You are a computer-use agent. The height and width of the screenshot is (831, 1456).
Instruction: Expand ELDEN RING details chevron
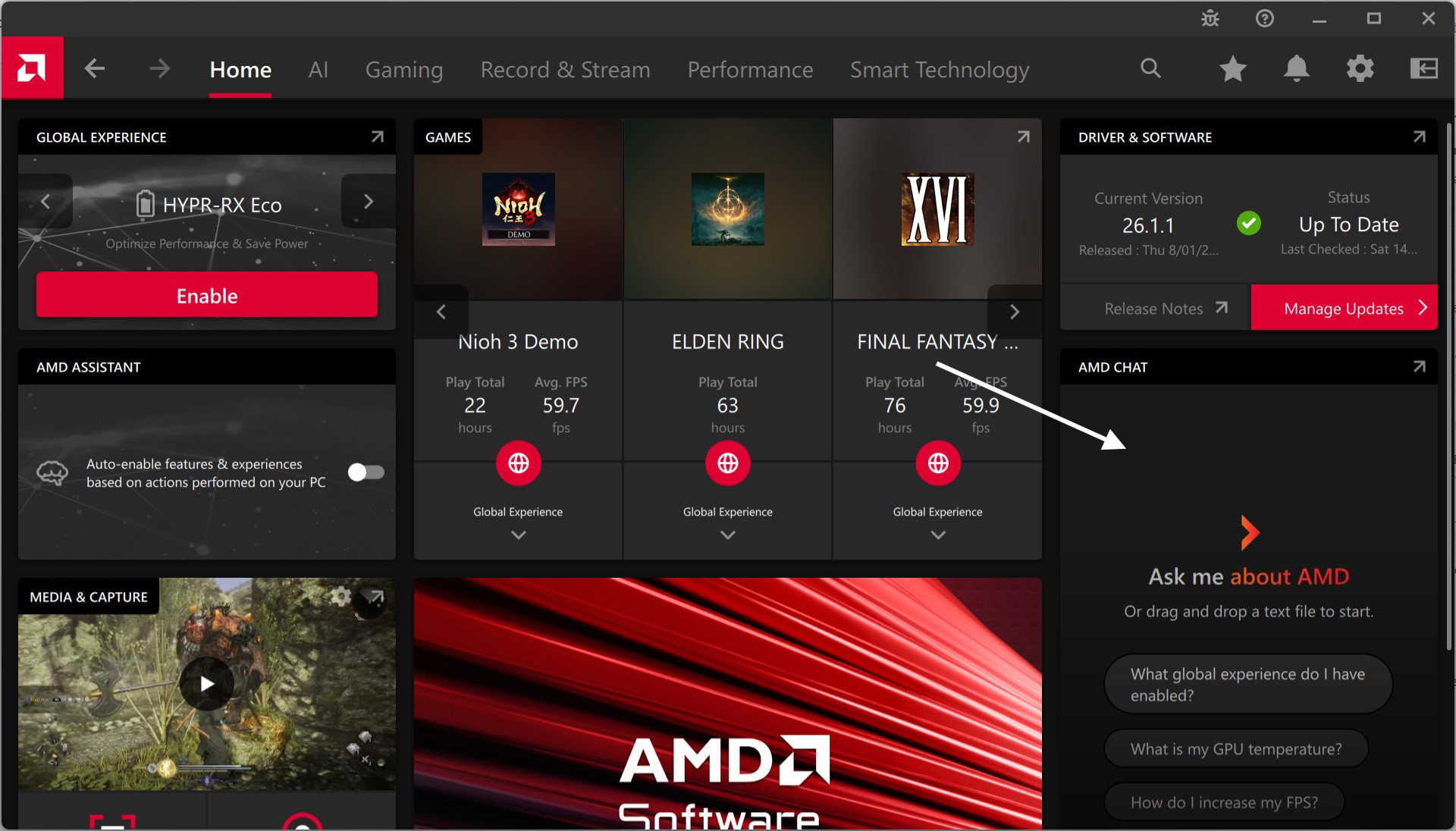727,535
